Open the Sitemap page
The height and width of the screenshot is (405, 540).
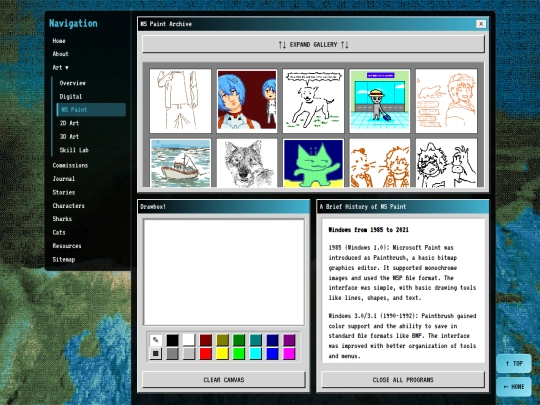tap(64, 259)
